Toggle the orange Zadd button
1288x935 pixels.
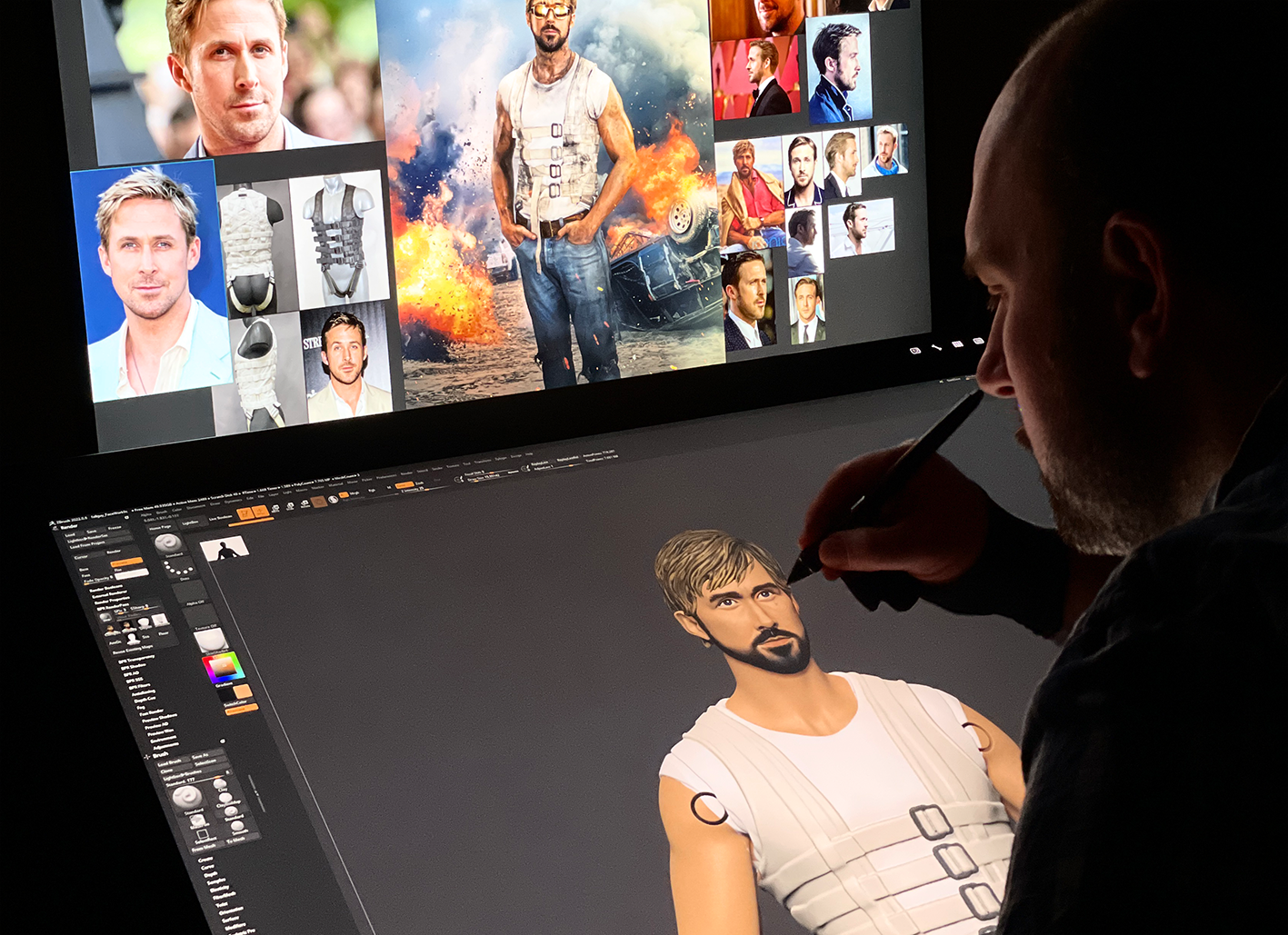coord(404,485)
